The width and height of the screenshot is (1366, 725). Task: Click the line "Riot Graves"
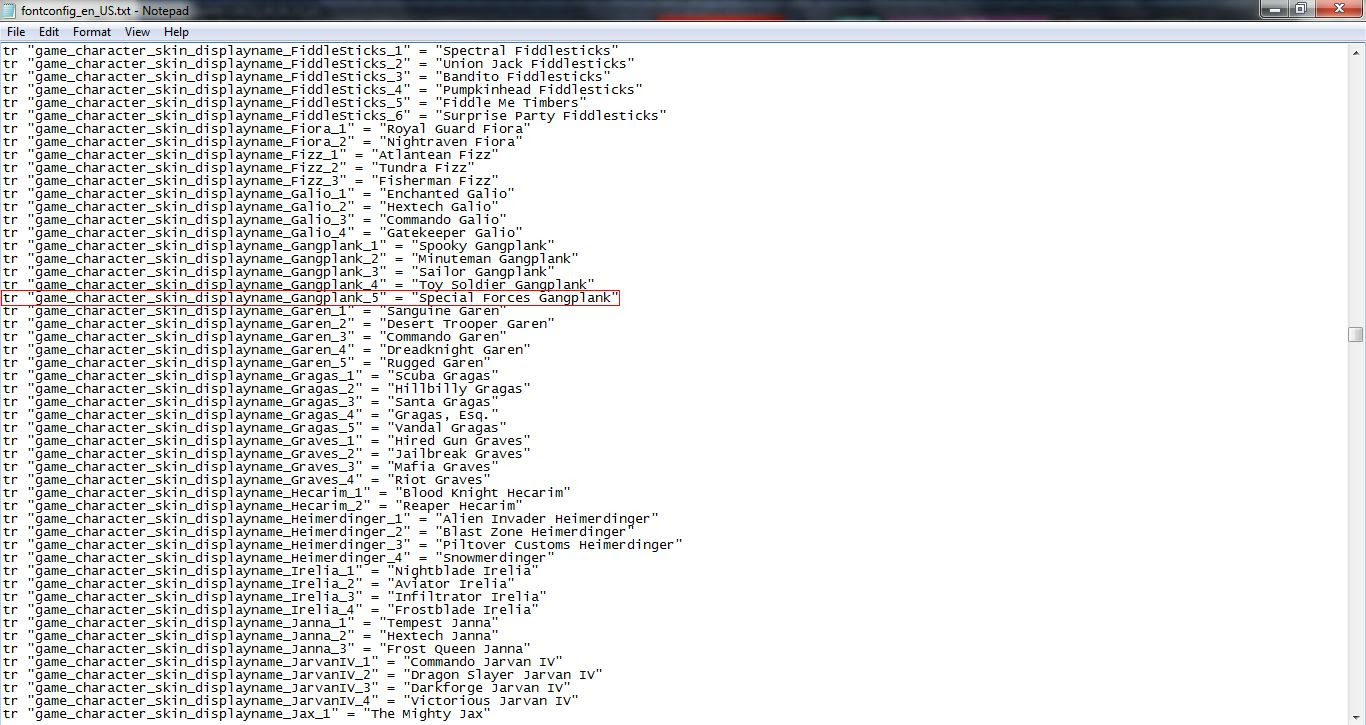[x=247, y=479]
